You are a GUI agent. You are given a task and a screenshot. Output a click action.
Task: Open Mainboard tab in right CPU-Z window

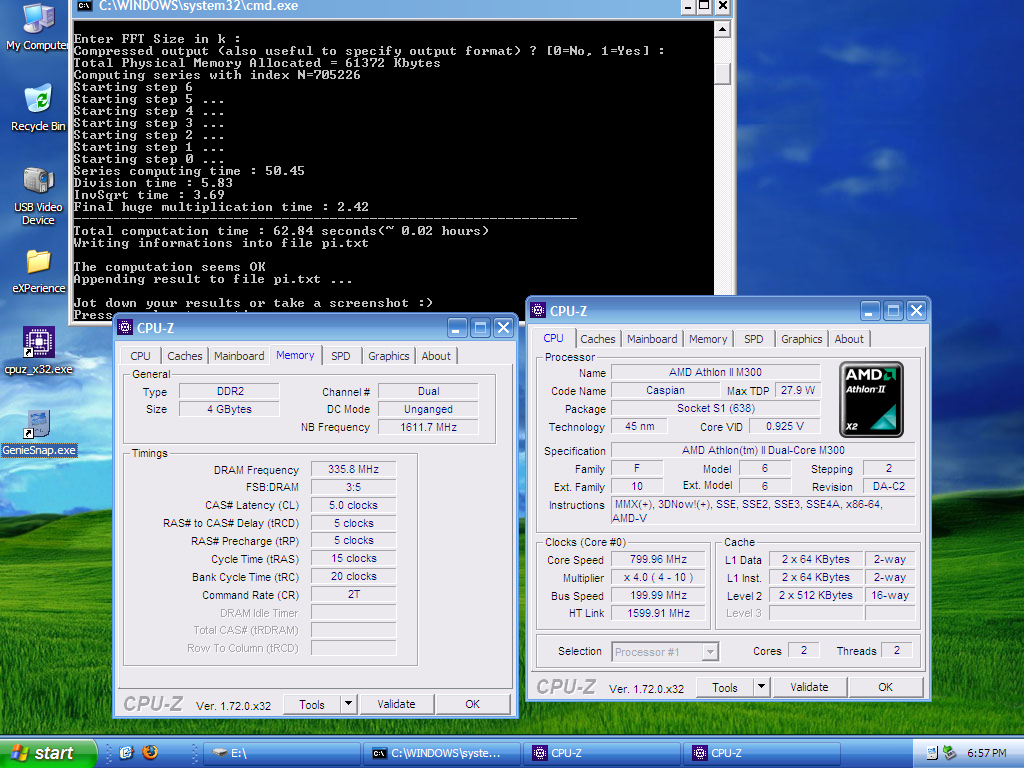point(652,339)
